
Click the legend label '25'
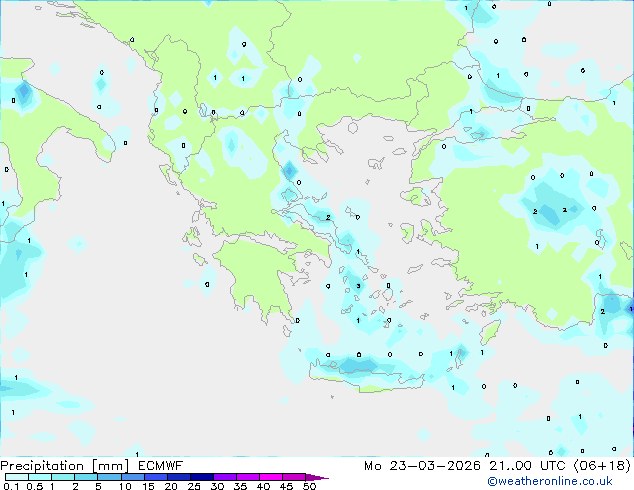click(x=194, y=486)
